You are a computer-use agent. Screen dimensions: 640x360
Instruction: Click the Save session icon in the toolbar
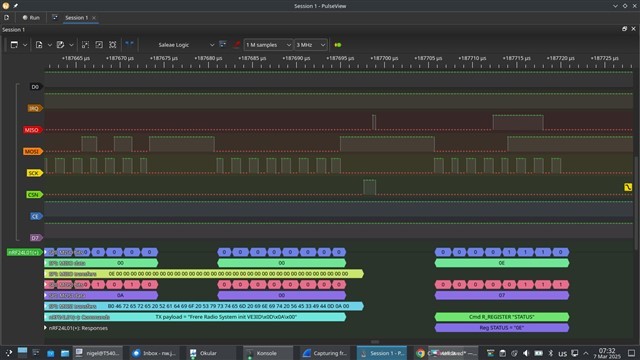[x=60, y=44]
